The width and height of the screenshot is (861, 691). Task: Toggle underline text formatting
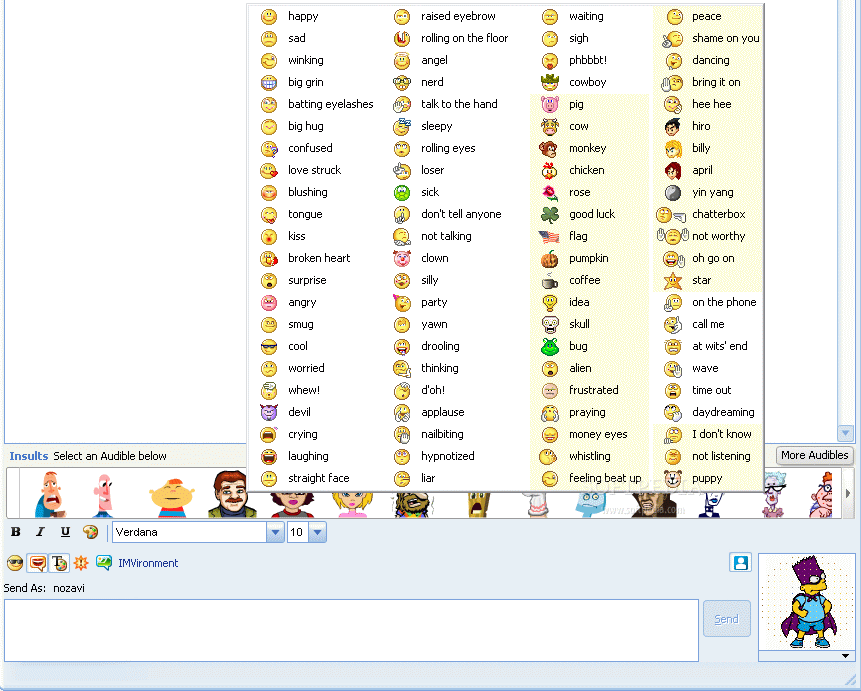point(65,532)
